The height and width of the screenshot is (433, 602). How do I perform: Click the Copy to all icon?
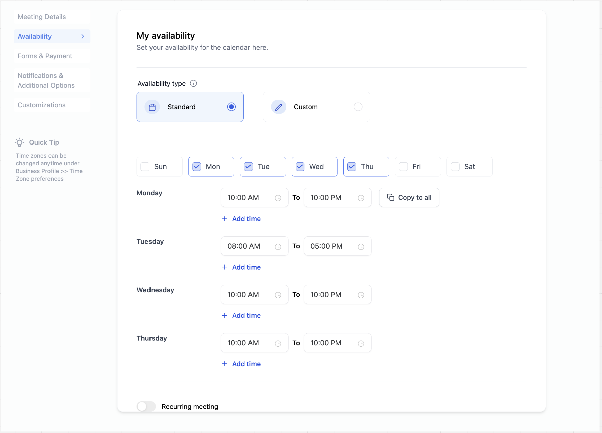pos(390,197)
